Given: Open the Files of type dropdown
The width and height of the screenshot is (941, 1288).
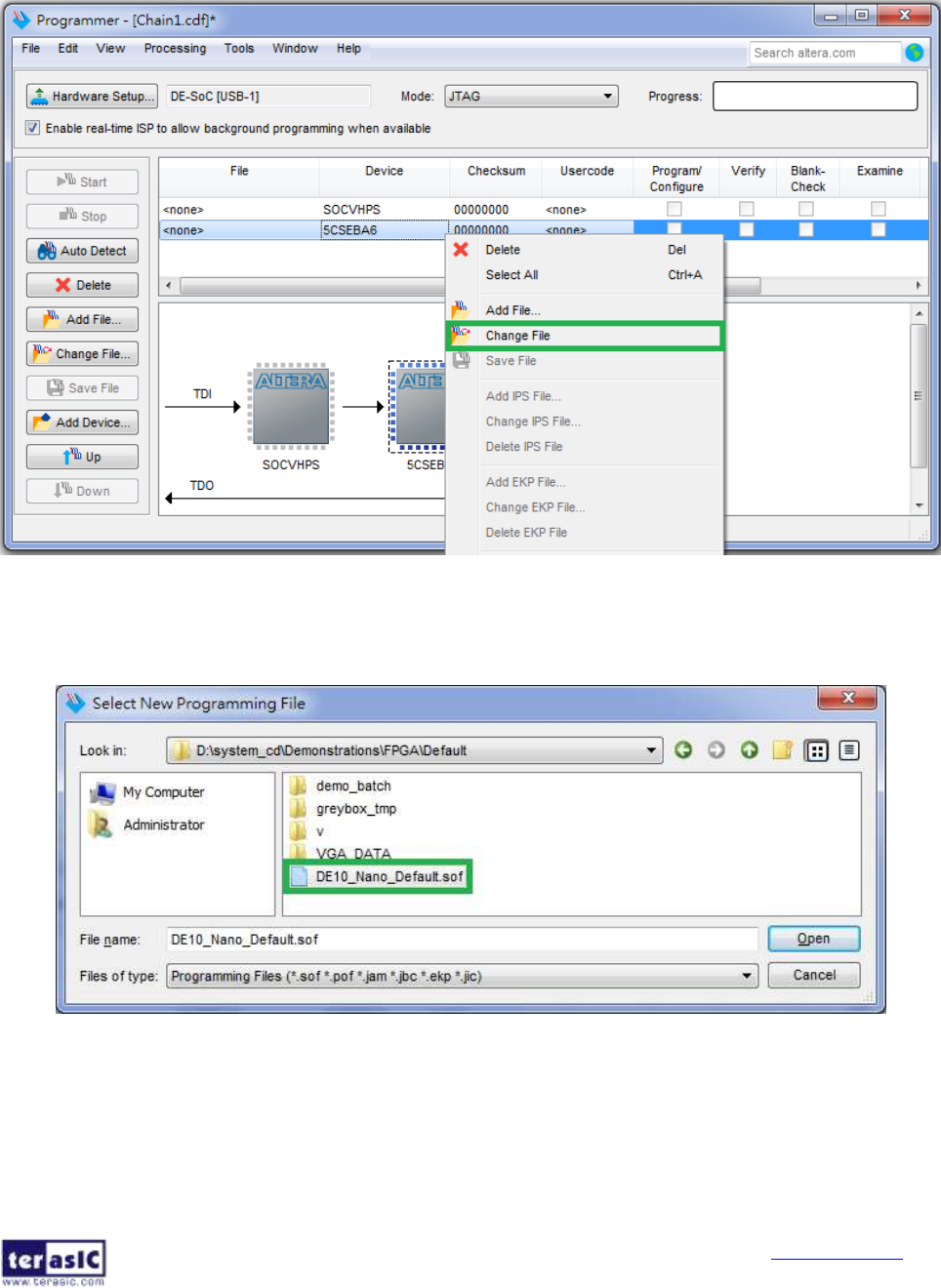Looking at the screenshot, I should coord(462,976).
